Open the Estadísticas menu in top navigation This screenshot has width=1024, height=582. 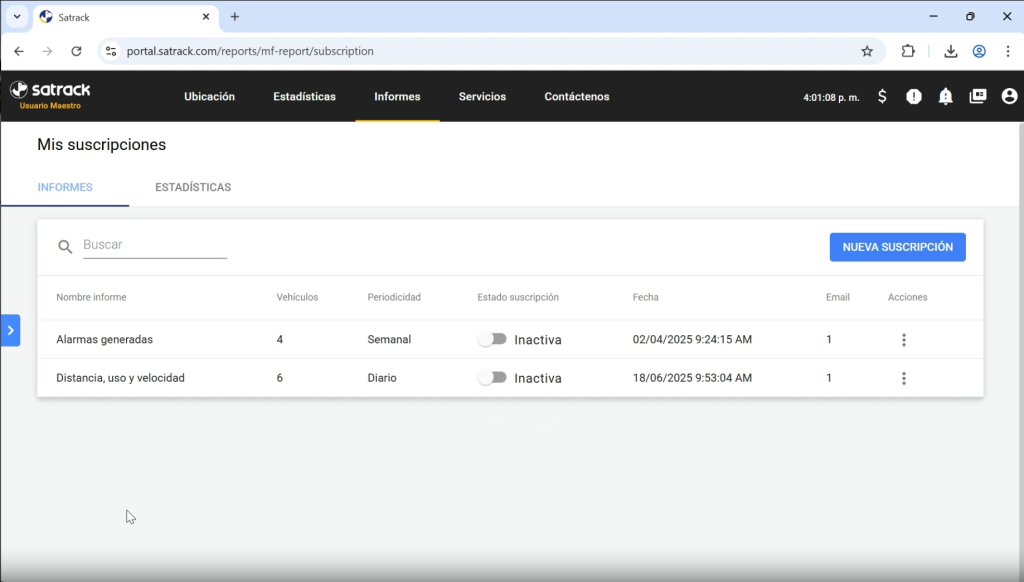(x=304, y=97)
